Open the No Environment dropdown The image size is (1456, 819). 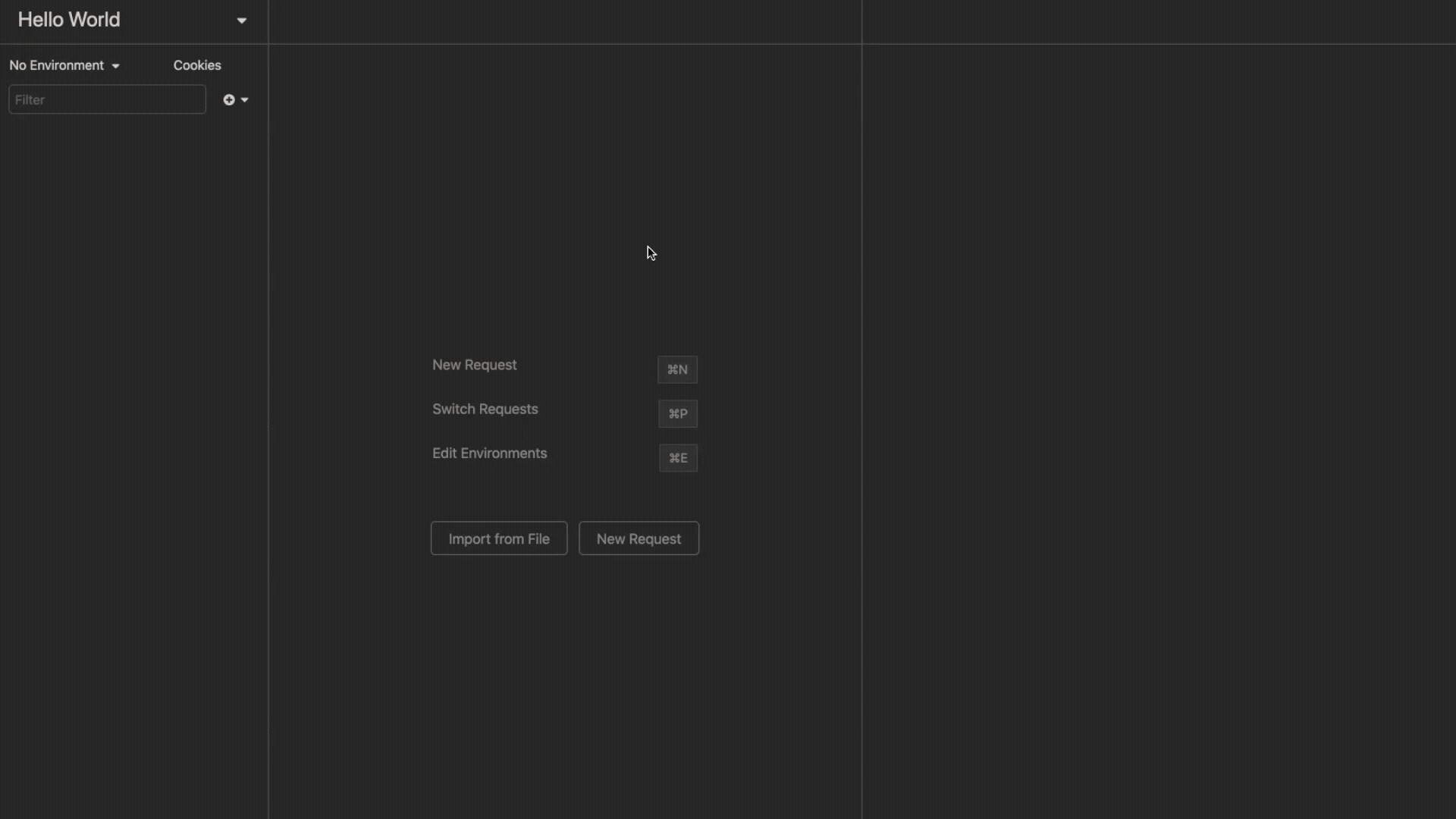pyautogui.click(x=64, y=65)
